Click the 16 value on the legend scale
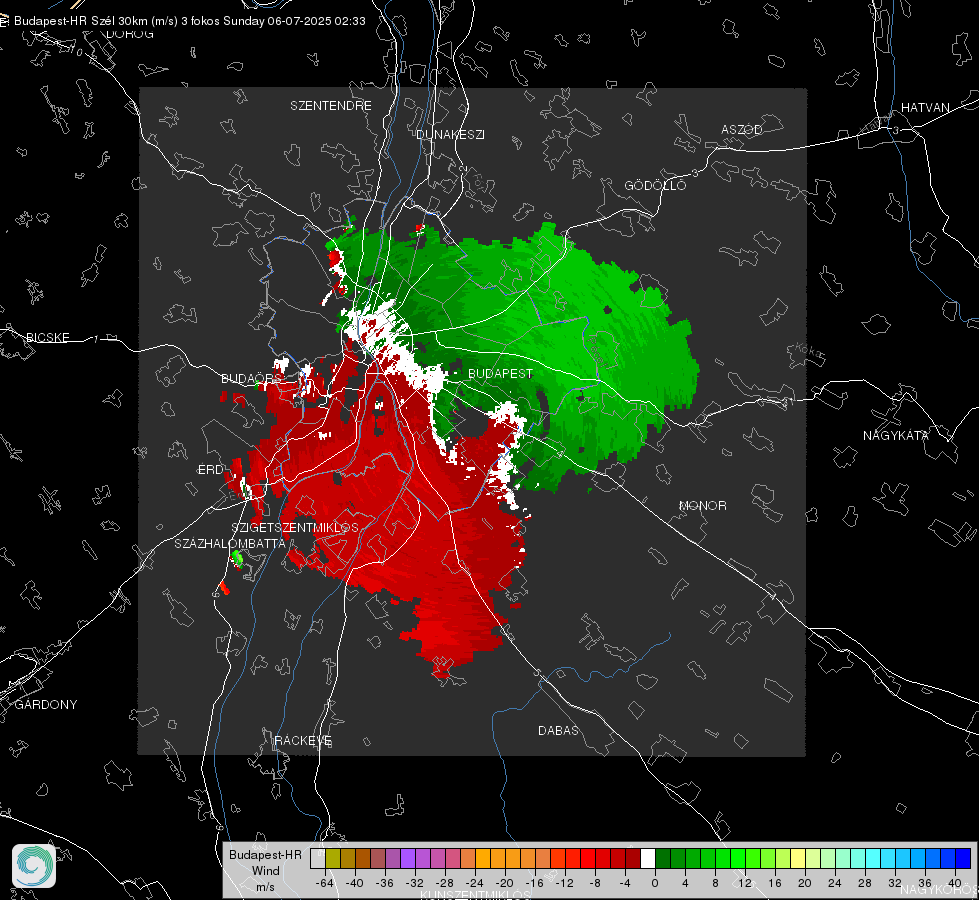979x900 pixels. click(x=775, y=883)
